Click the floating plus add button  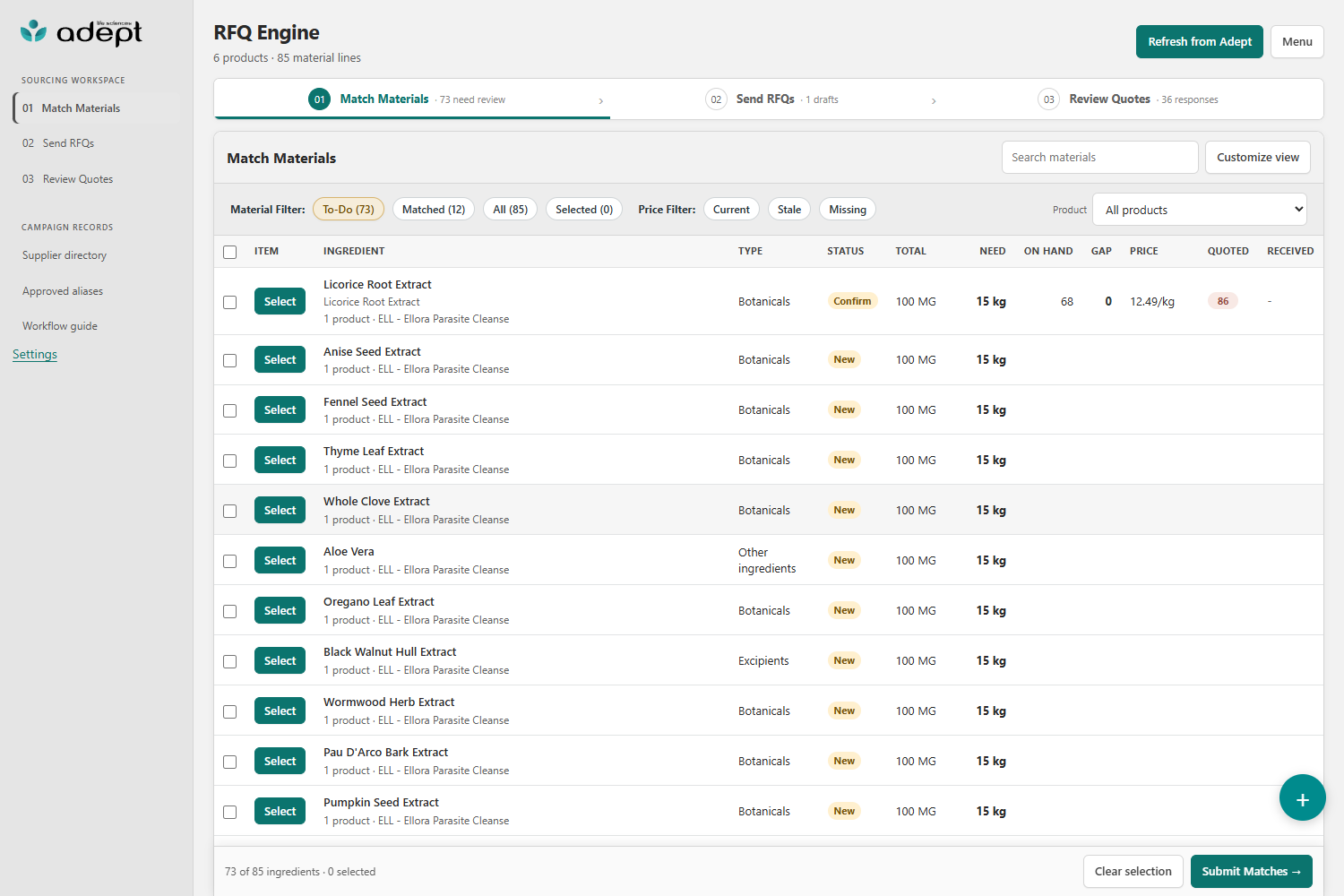(1302, 797)
